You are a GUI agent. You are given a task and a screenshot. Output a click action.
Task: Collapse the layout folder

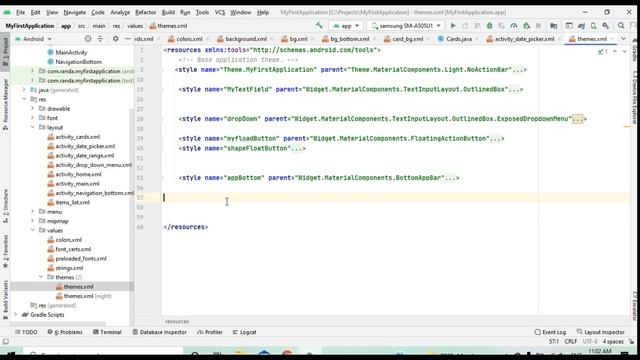(x=32, y=127)
